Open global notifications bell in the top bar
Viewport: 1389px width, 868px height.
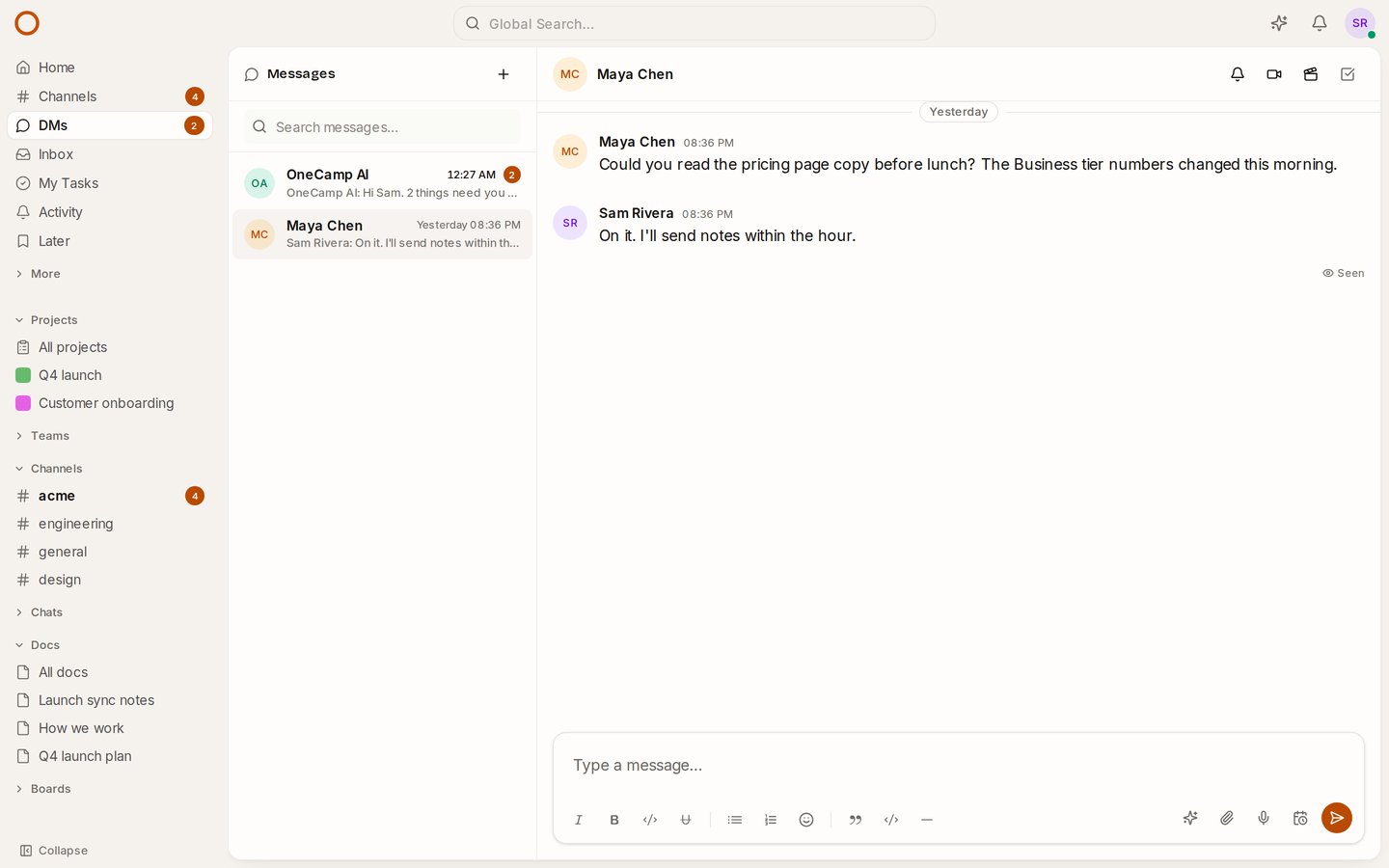pyautogui.click(x=1320, y=23)
